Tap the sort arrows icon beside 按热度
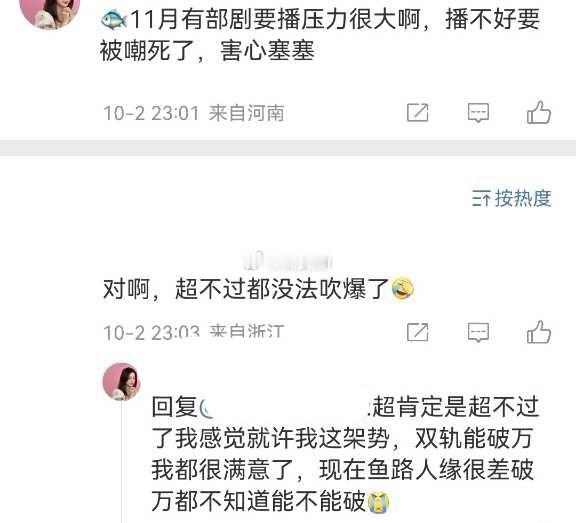This screenshot has height=523, width=576. click(x=481, y=199)
